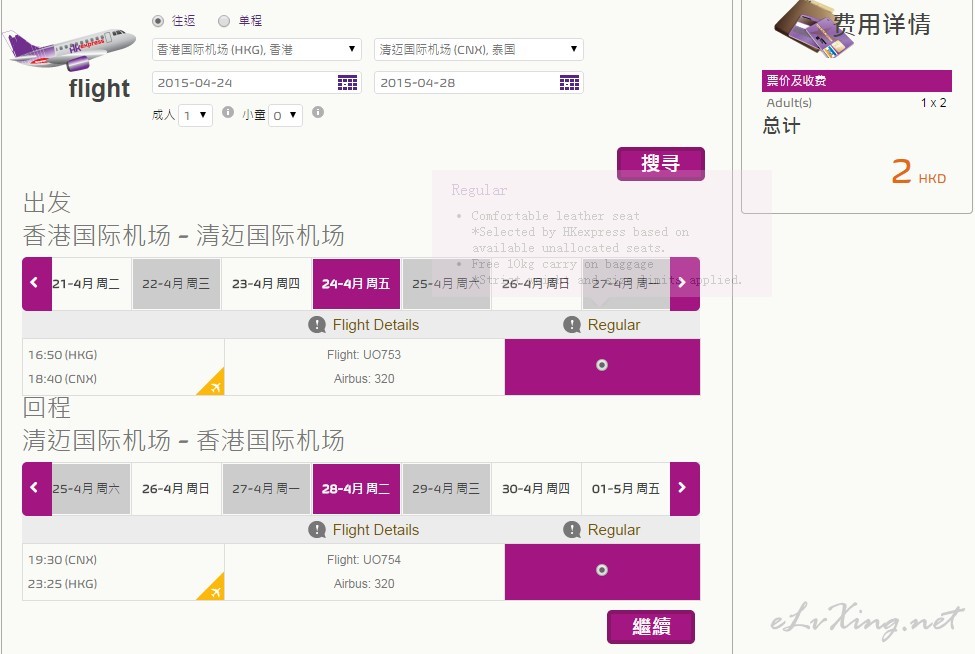Screen dimensions: 975x654
Task: Select return date tab 29-4月 周三
Action: (446, 489)
